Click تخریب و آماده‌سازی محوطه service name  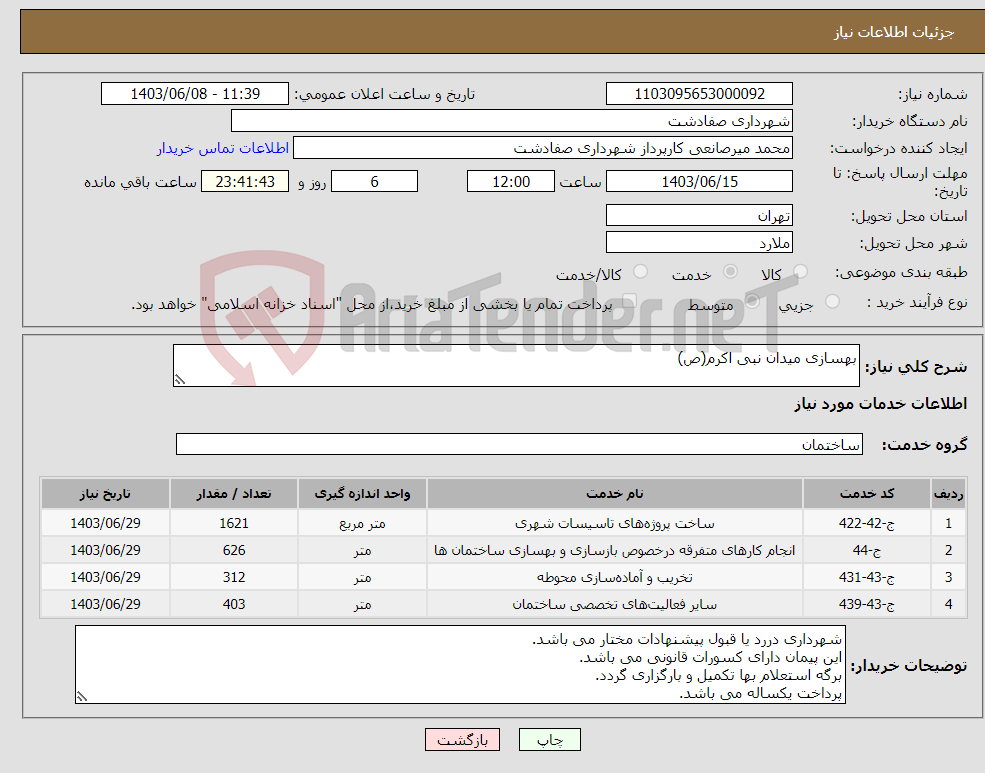coord(614,577)
